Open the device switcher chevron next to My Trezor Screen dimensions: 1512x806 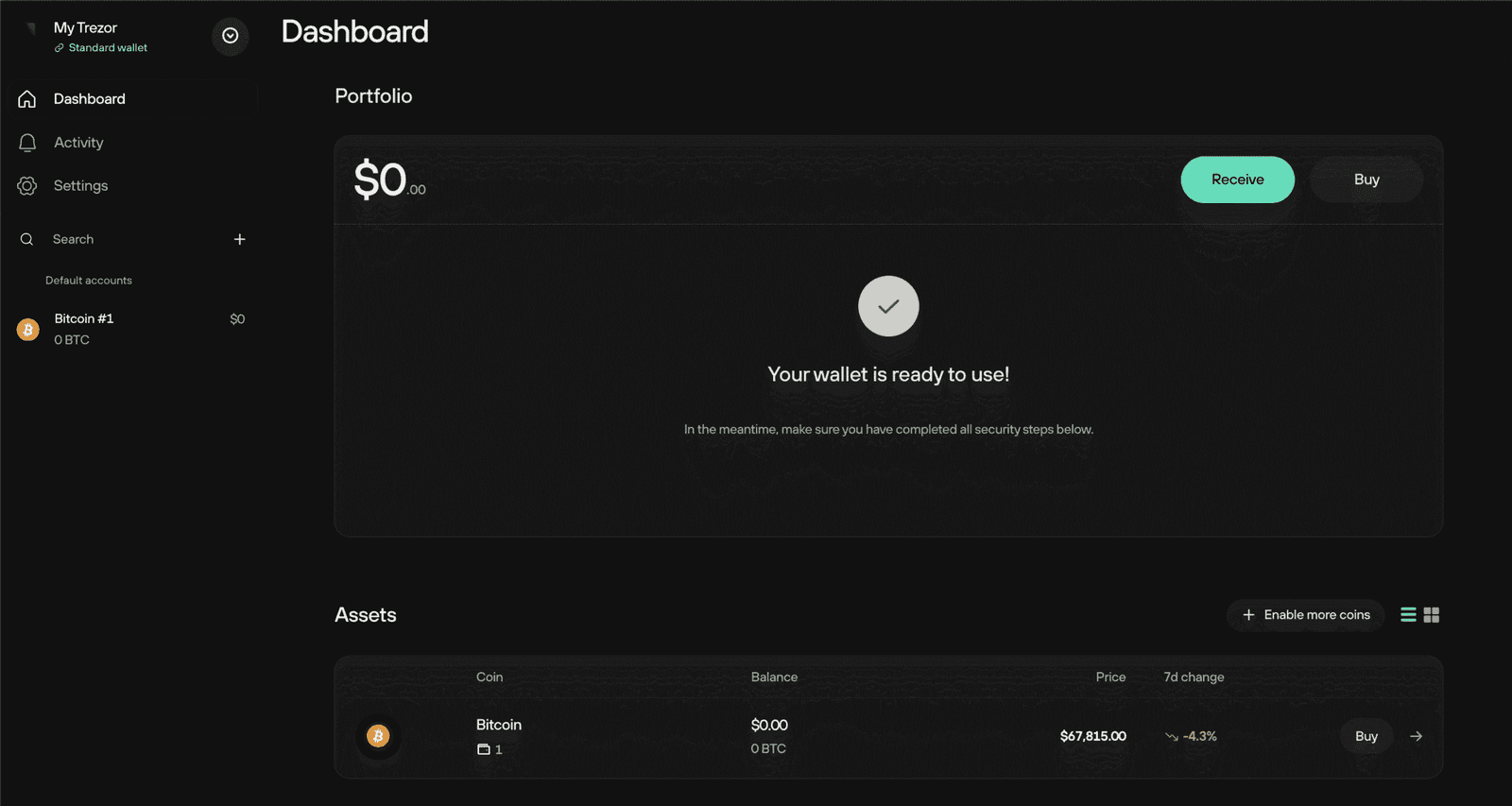(230, 36)
